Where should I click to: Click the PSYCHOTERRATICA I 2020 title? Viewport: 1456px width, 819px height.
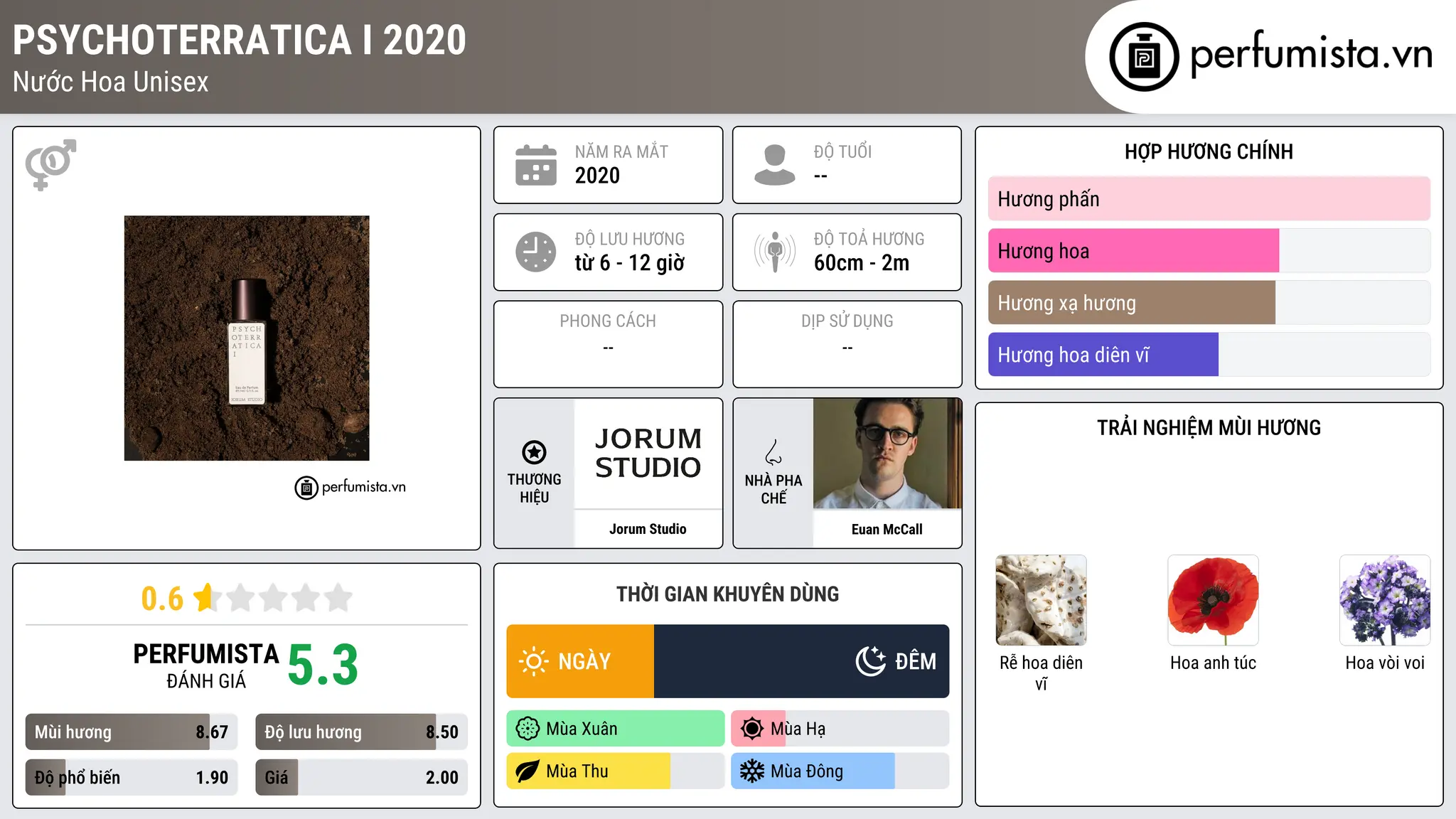click(240, 41)
